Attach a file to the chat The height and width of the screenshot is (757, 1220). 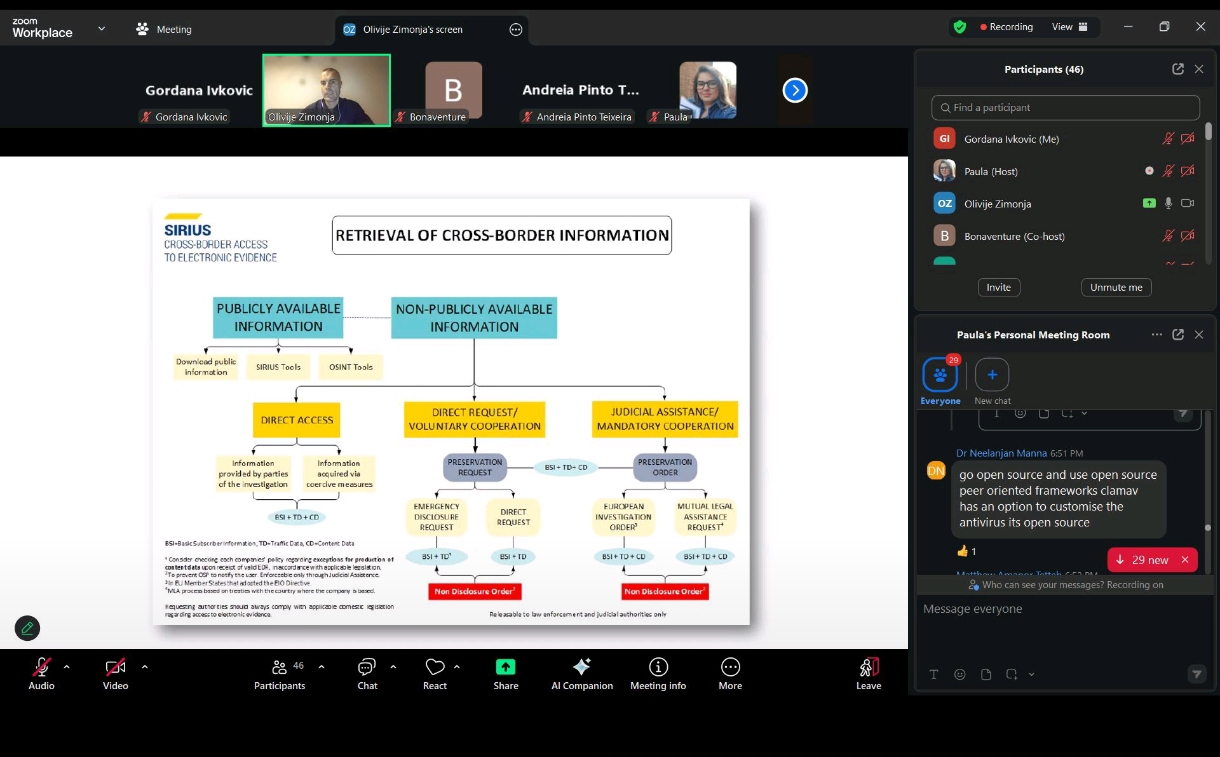point(986,674)
